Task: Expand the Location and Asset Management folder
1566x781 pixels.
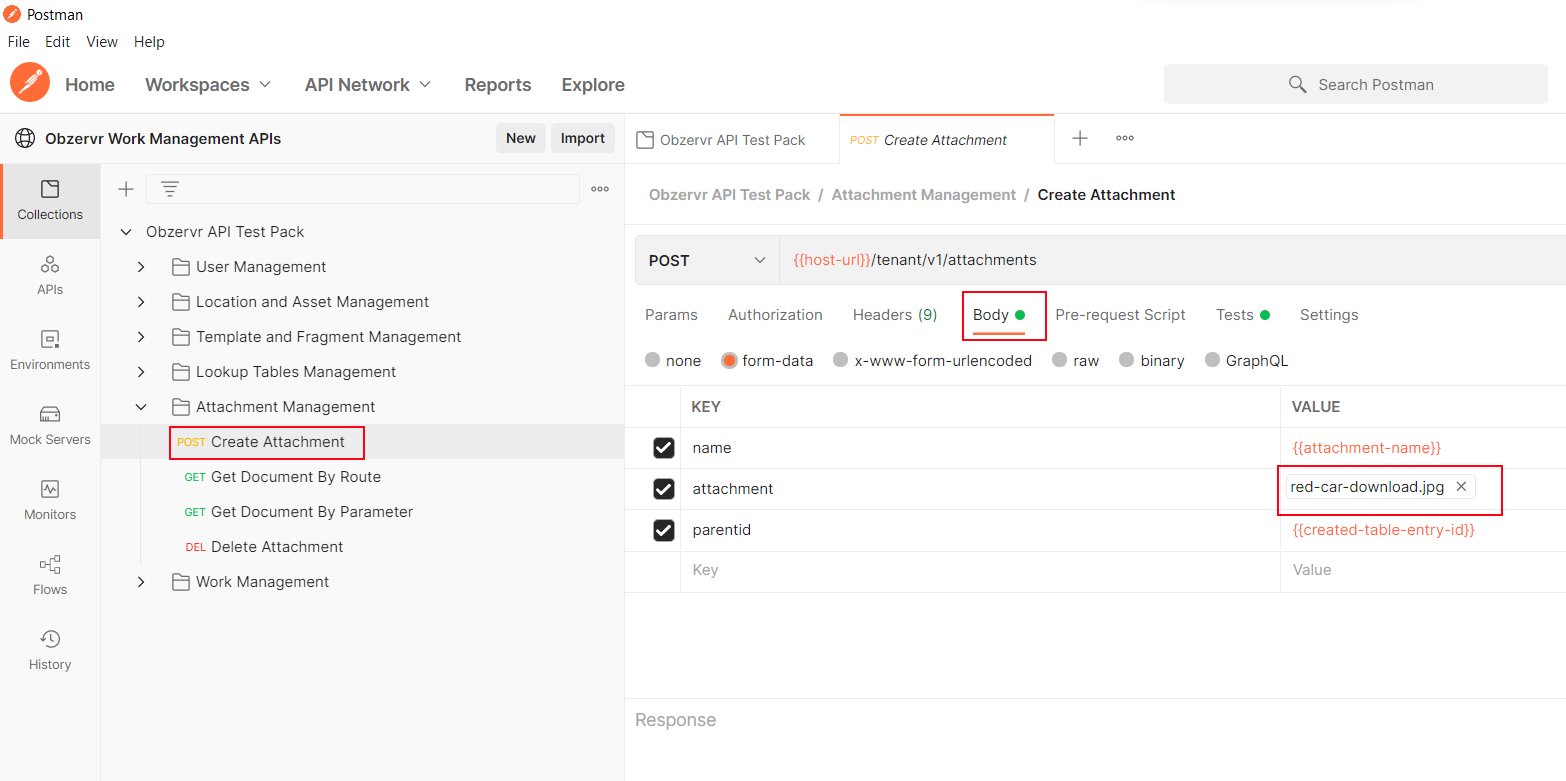Action: (141, 302)
